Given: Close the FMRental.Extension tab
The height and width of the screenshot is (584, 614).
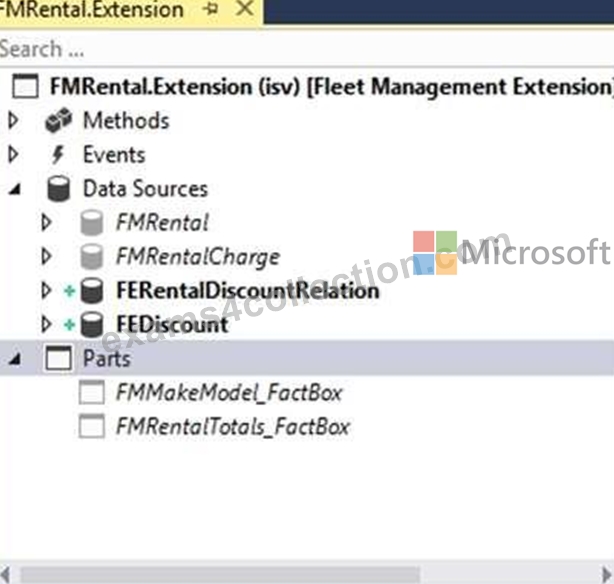Looking at the screenshot, I should [245, 8].
